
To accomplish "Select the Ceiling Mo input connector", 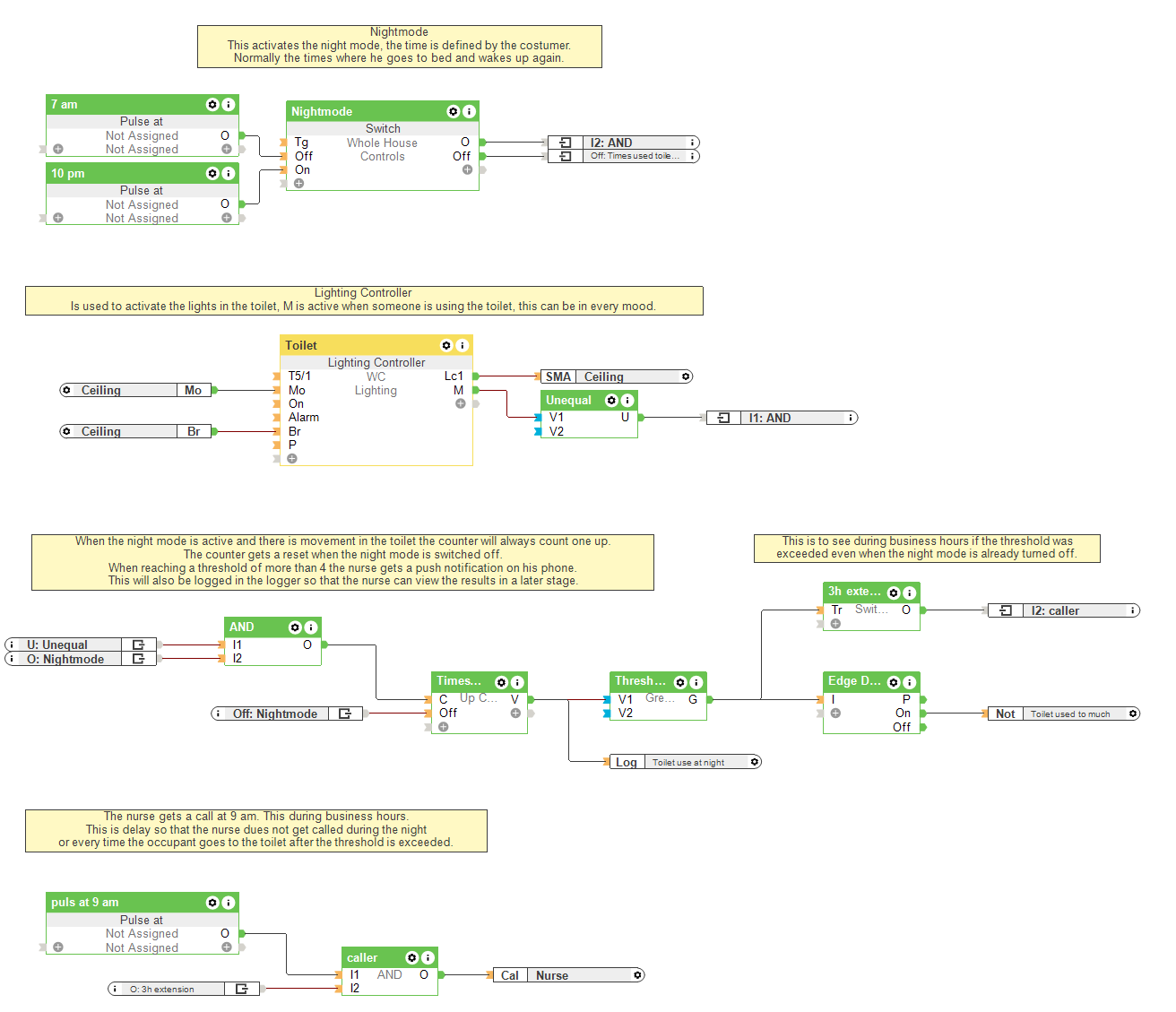I will pyautogui.click(x=136, y=390).
